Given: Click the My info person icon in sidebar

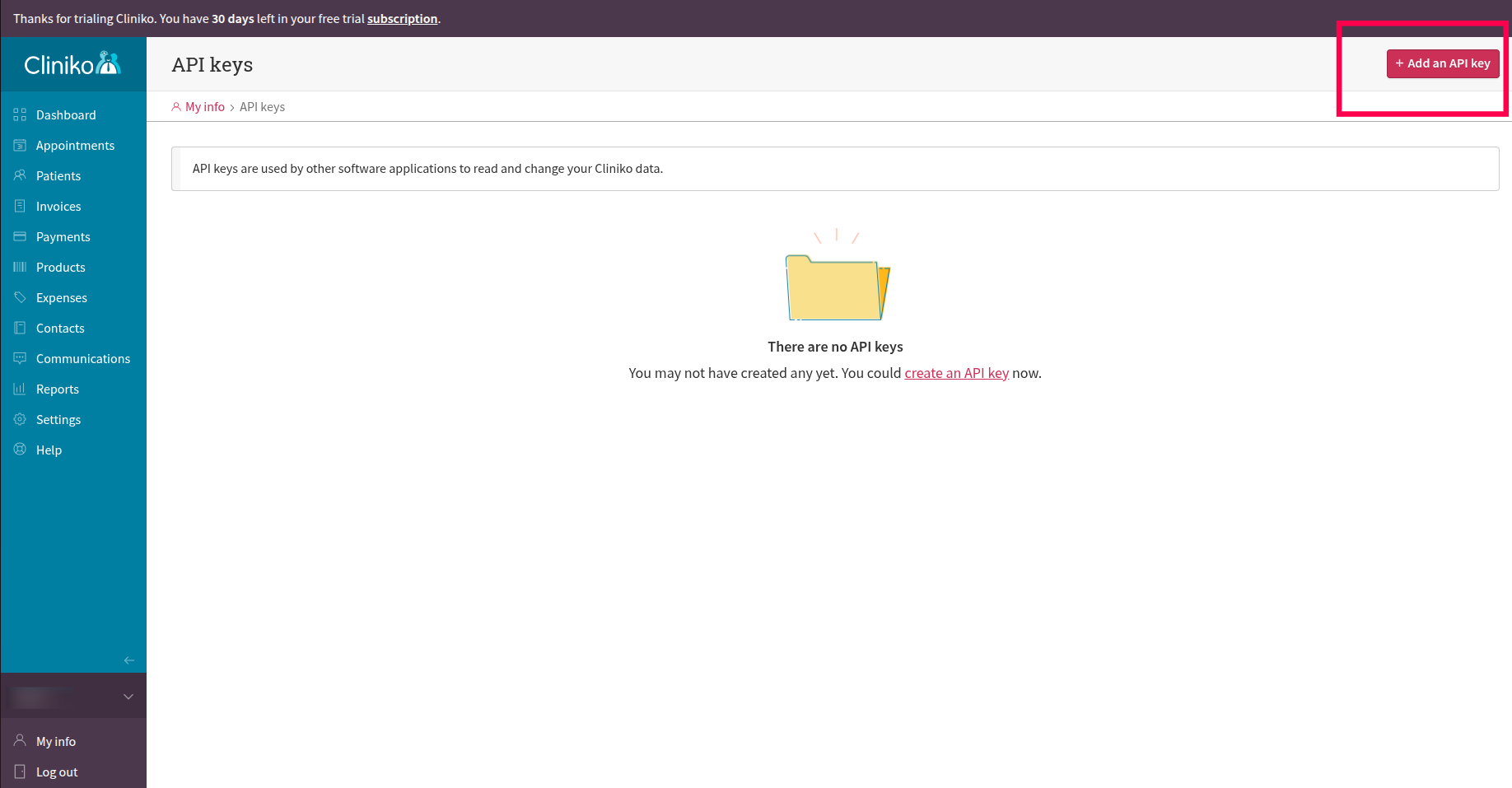Looking at the screenshot, I should 20,741.
